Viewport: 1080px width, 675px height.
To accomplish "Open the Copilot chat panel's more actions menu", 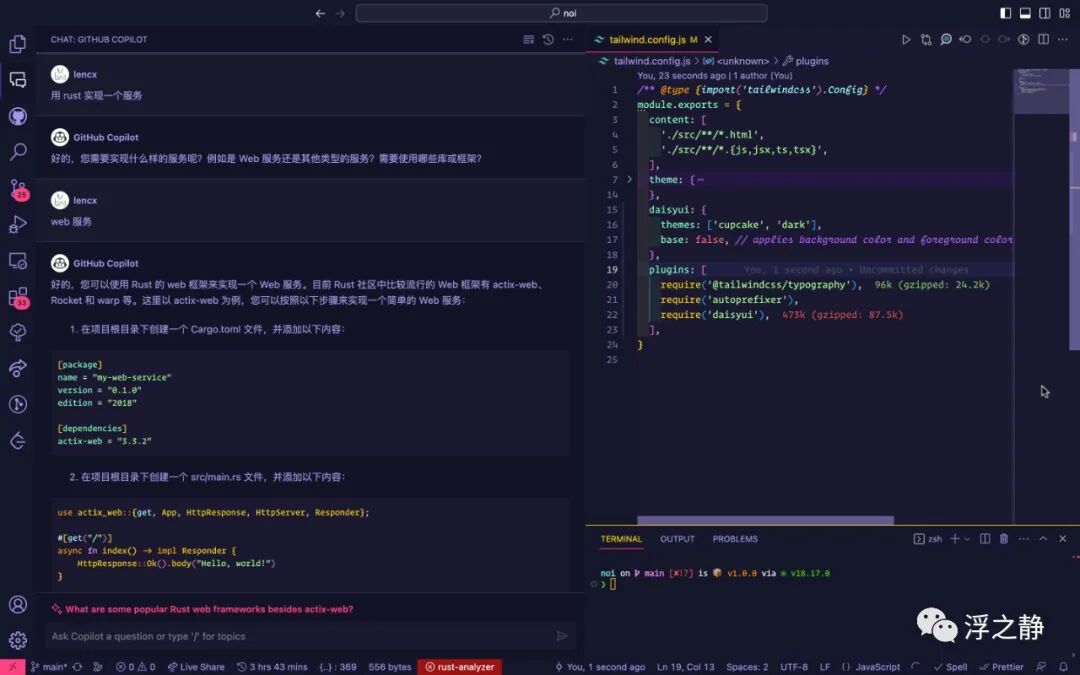I will click(x=568, y=39).
